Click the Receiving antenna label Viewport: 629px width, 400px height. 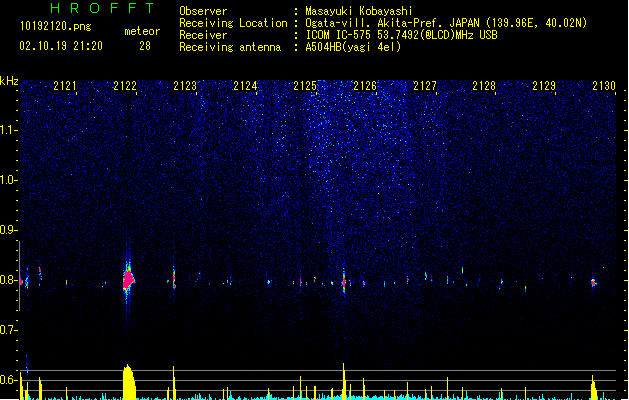pyautogui.click(x=230, y=47)
